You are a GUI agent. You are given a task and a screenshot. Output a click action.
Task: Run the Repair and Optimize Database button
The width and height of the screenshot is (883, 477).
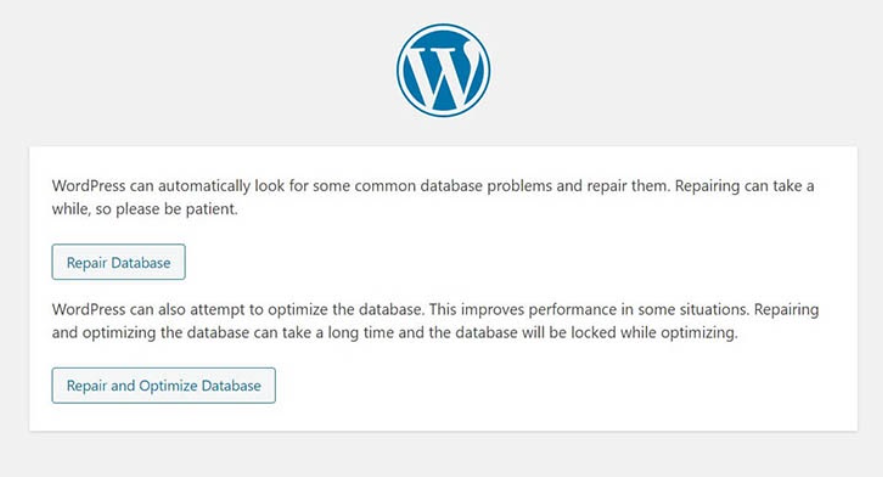tap(163, 385)
